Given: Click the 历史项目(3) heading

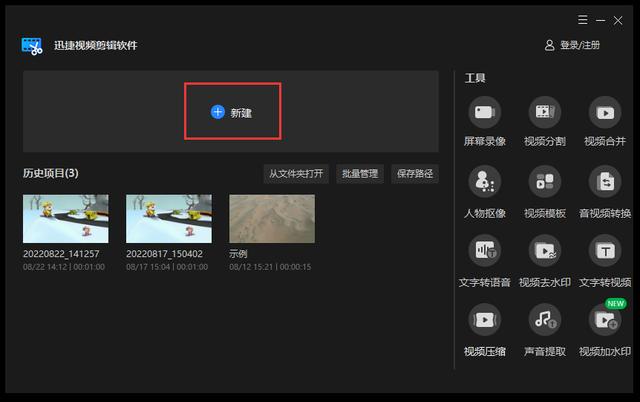Looking at the screenshot, I should 51,173.
